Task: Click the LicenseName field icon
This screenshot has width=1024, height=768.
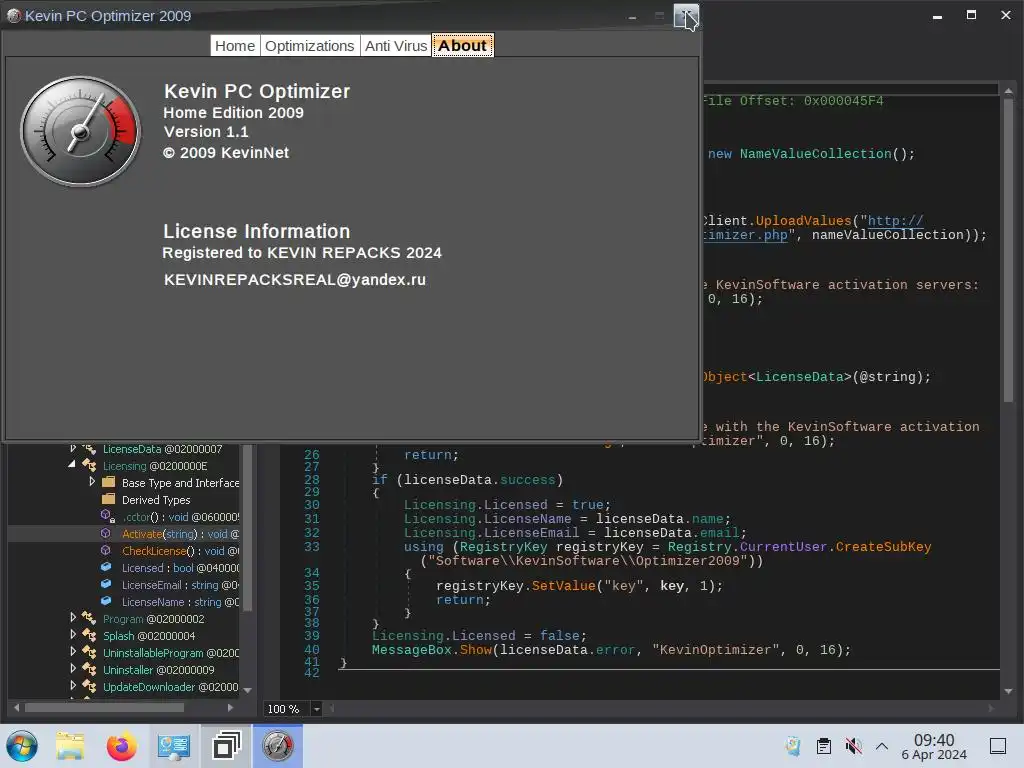Action: (x=106, y=601)
